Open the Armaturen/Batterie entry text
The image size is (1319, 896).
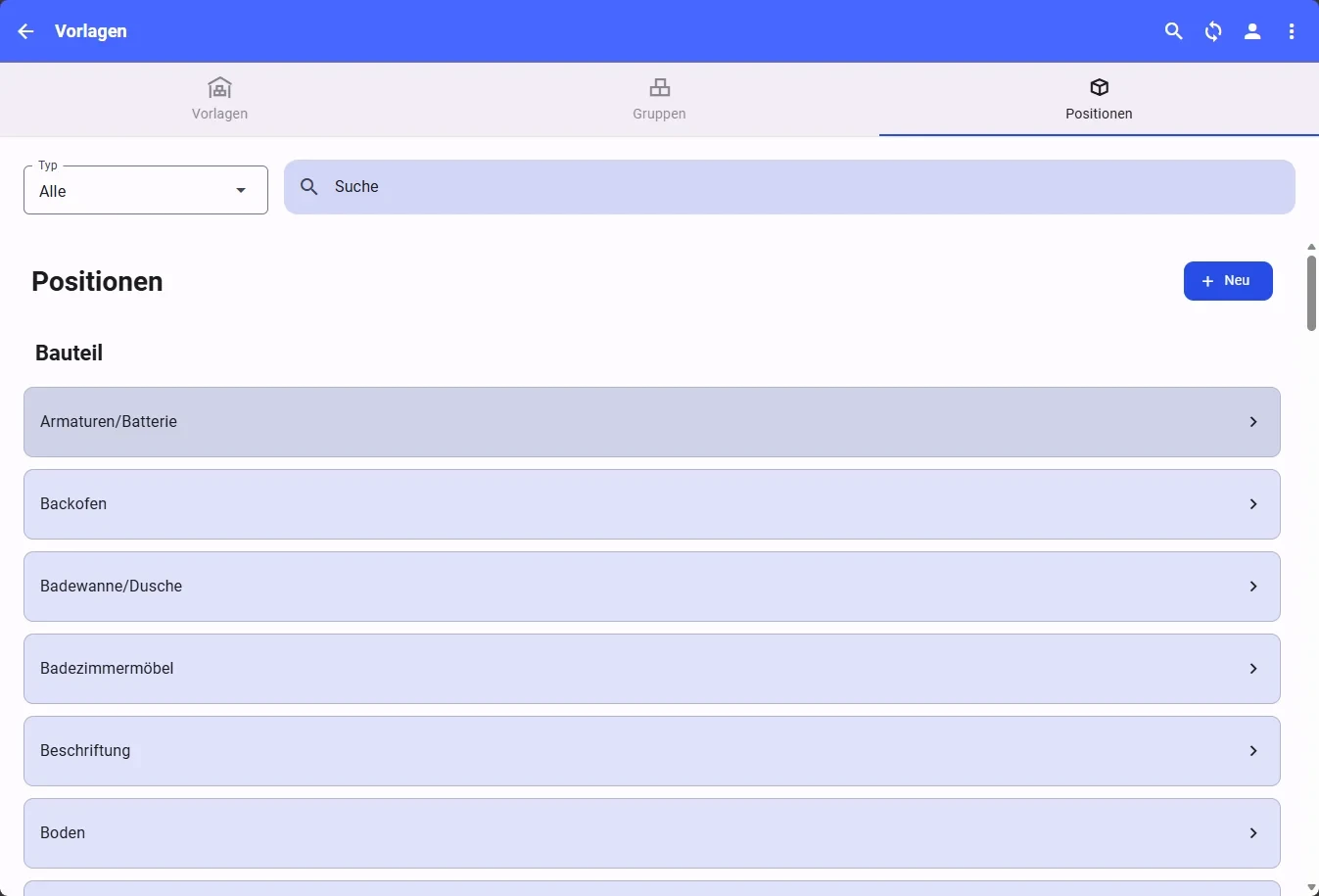109,422
